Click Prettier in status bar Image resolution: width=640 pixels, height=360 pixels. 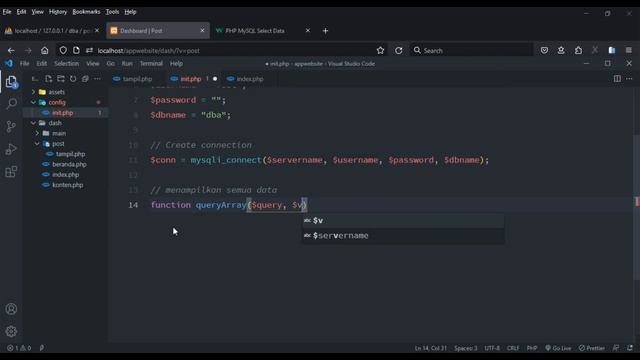[592, 348]
